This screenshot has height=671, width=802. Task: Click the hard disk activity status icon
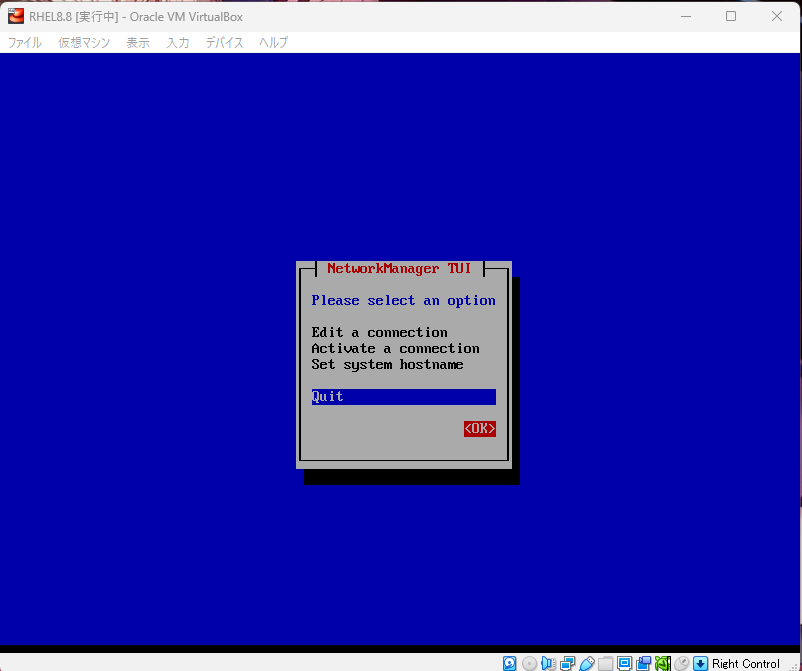tap(509, 663)
